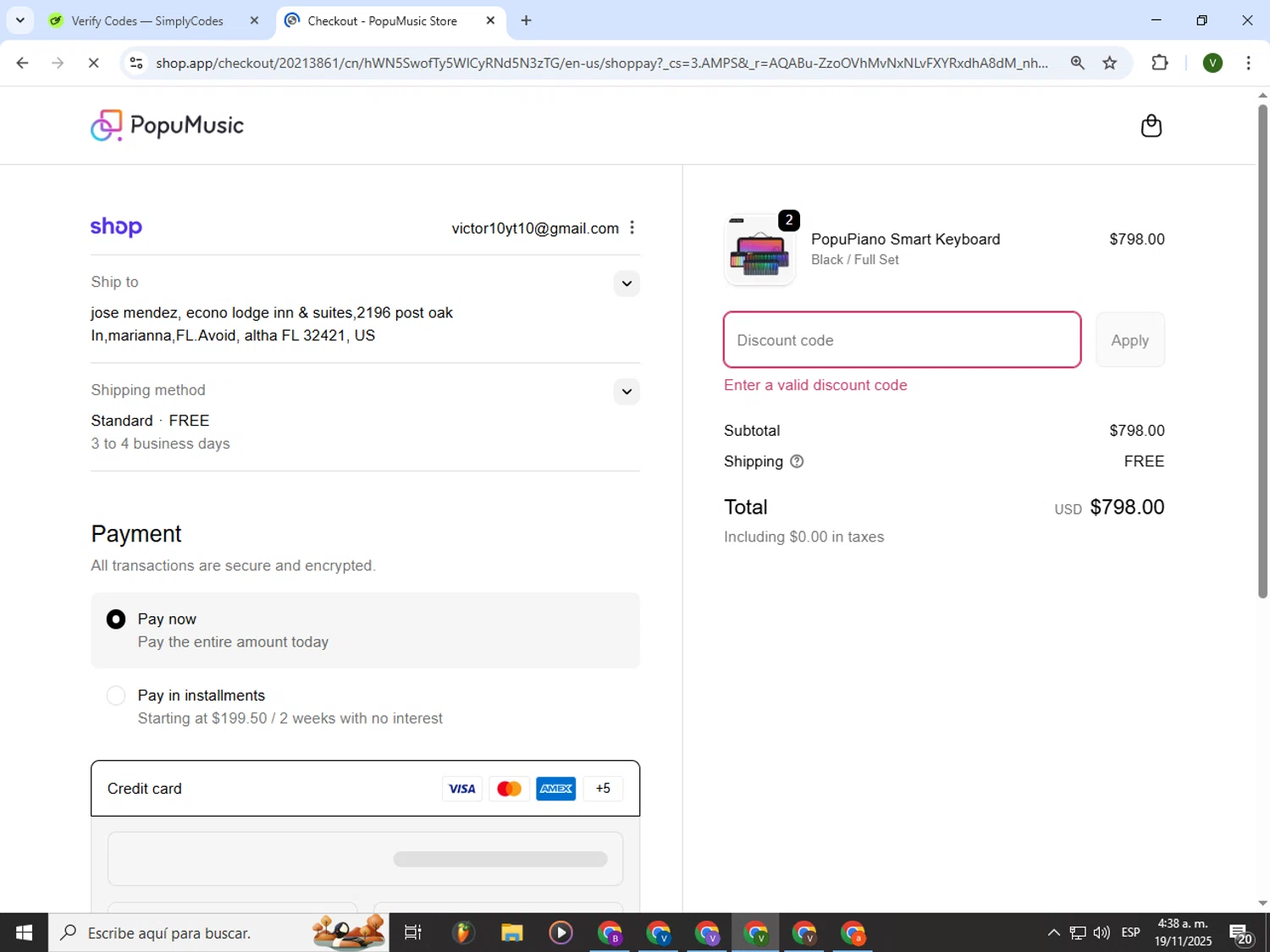The width and height of the screenshot is (1270, 952).
Task: Click the Windows search box
Action: [218, 933]
